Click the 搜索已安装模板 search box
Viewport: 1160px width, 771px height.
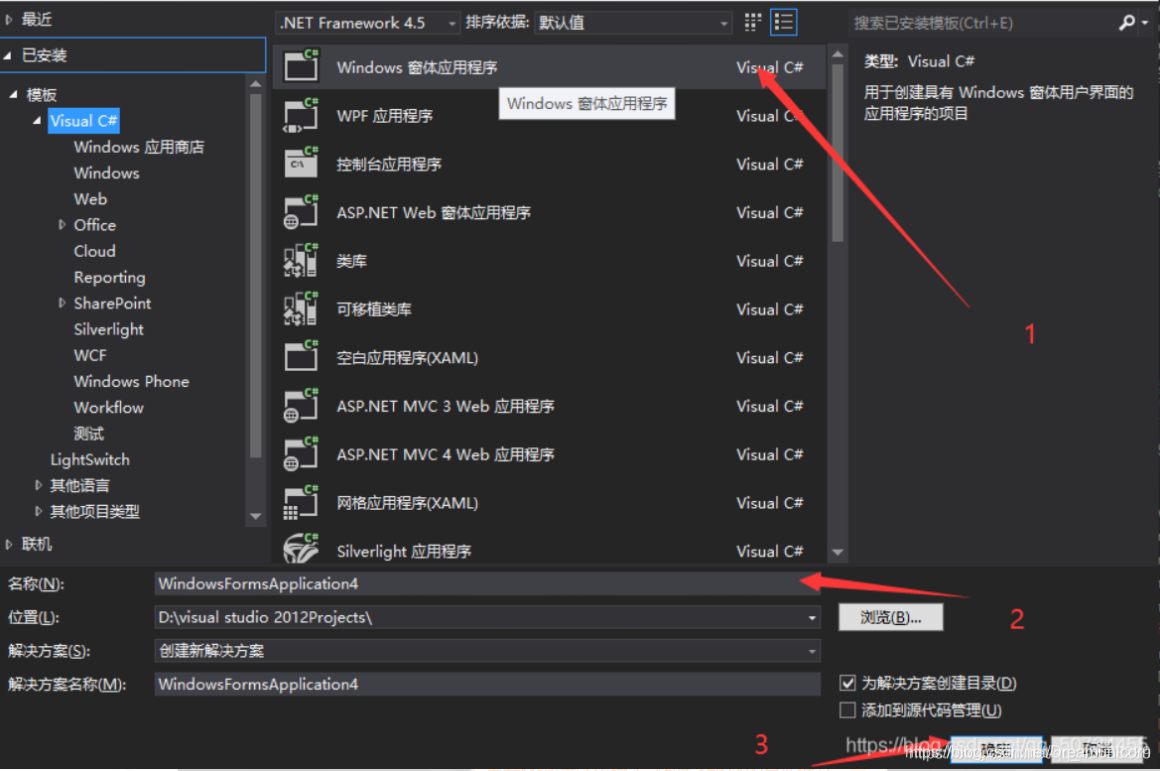[982, 23]
